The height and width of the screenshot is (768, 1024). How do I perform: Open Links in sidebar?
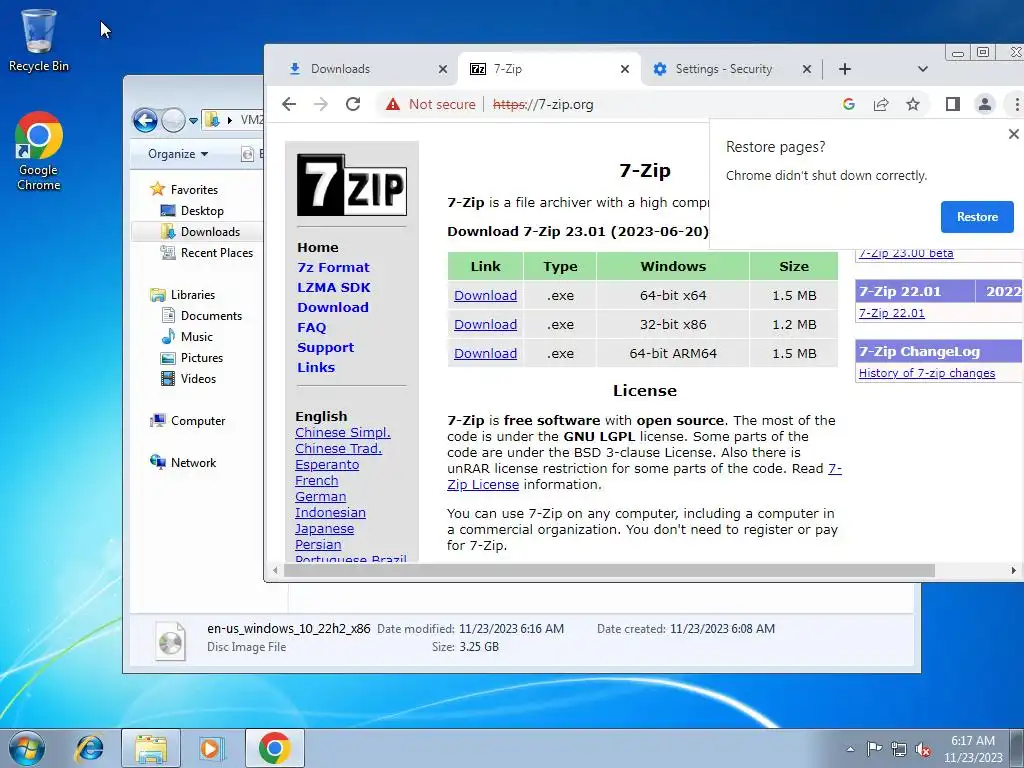click(316, 368)
